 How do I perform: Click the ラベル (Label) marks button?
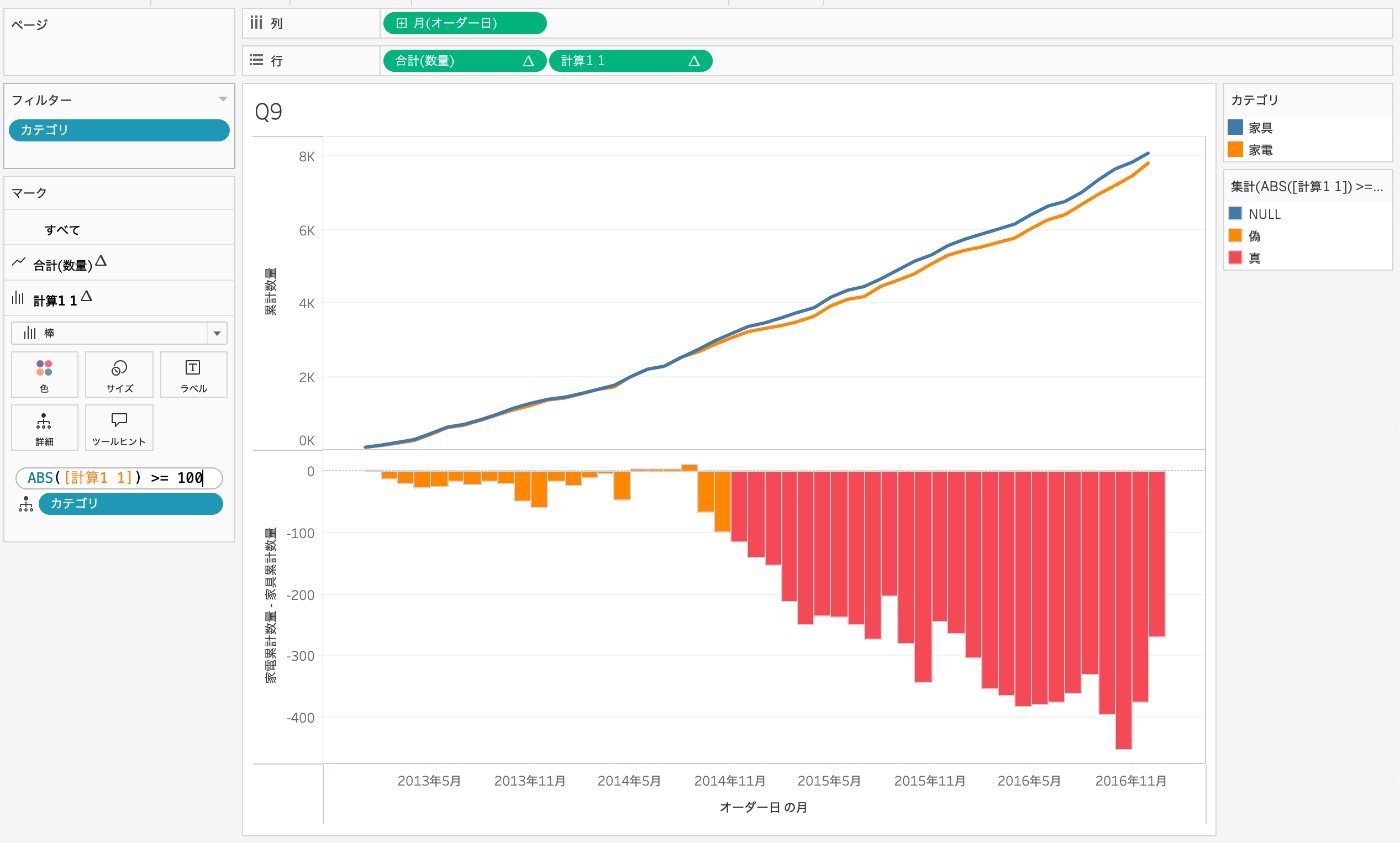pyautogui.click(x=193, y=374)
